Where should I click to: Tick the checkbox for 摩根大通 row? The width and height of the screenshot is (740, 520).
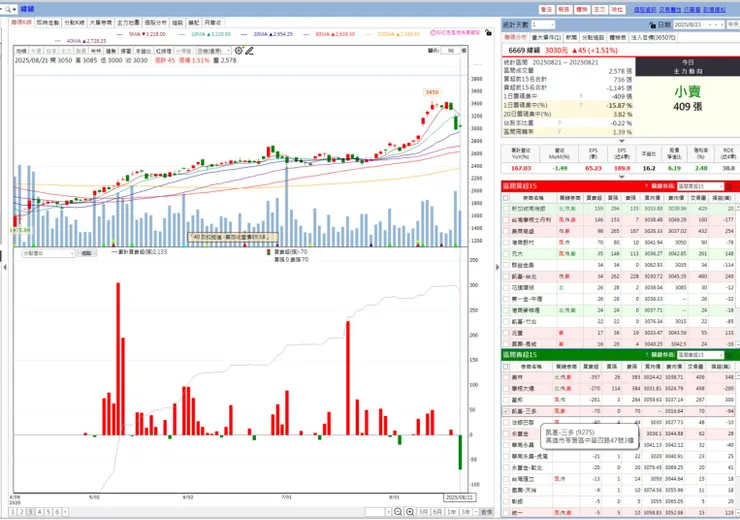506,389
